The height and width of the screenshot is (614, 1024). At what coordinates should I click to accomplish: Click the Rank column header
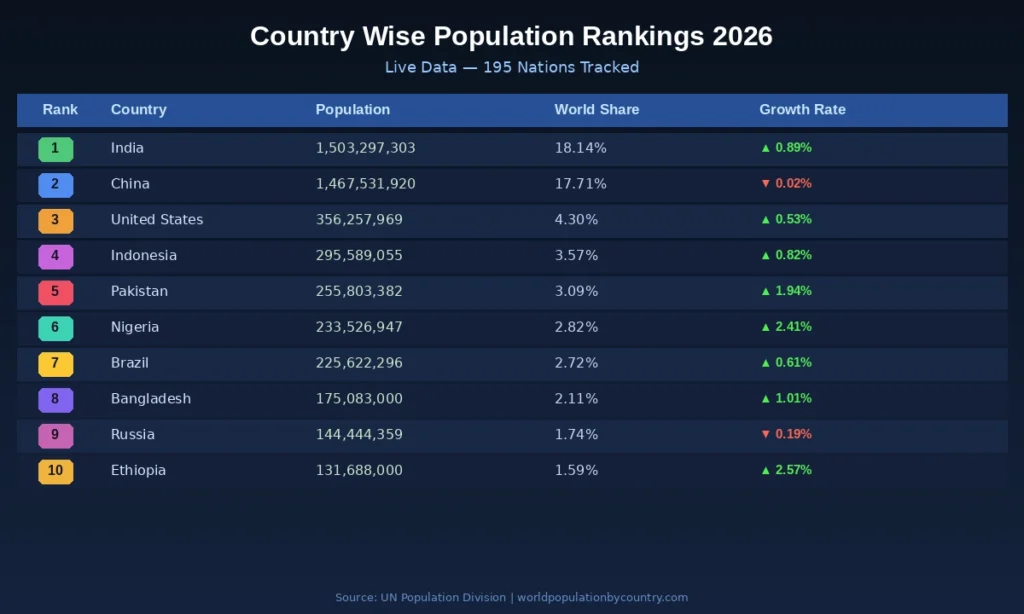(60, 110)
